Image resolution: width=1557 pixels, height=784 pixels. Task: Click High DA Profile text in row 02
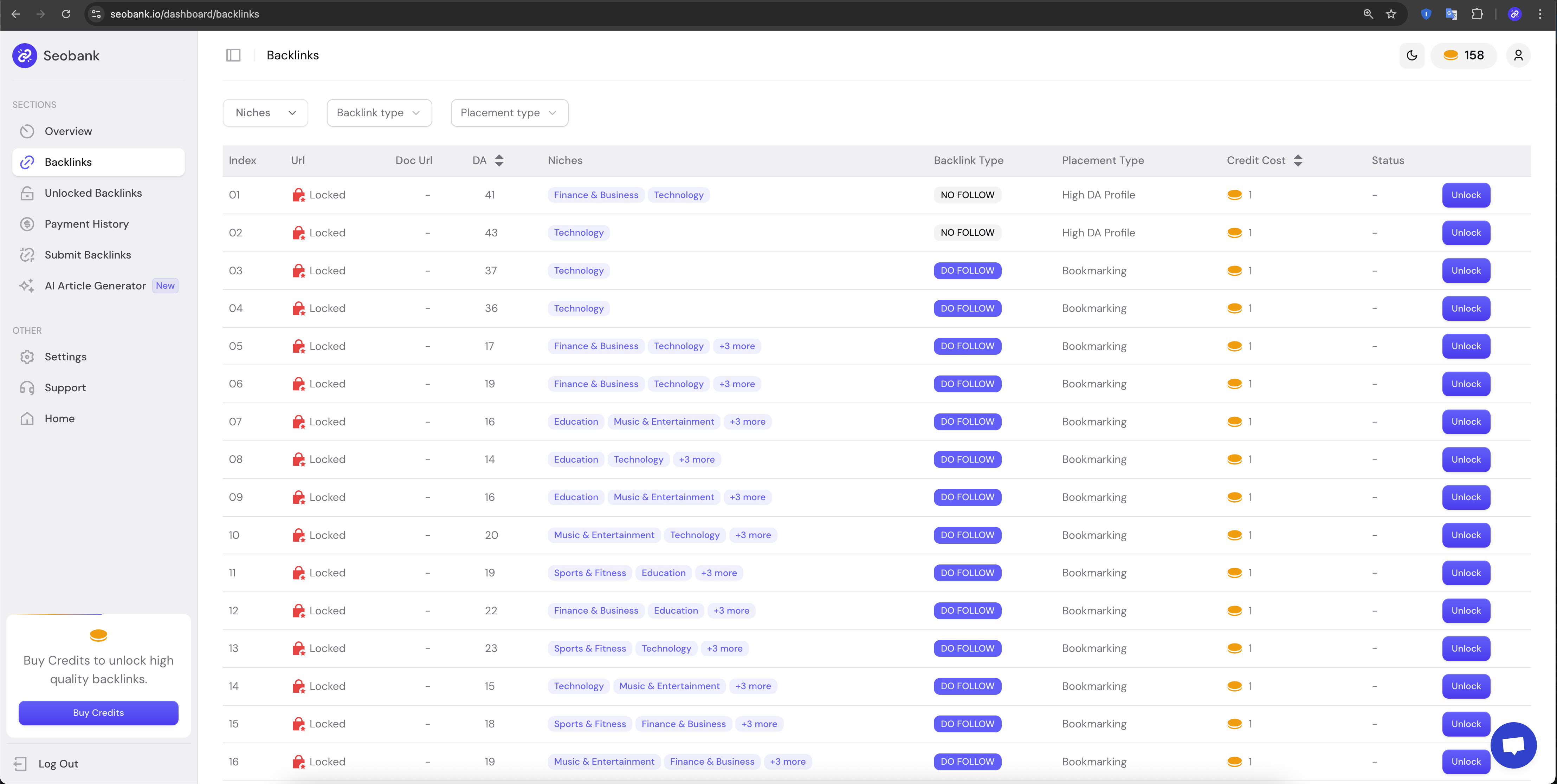pos(1098,233)
